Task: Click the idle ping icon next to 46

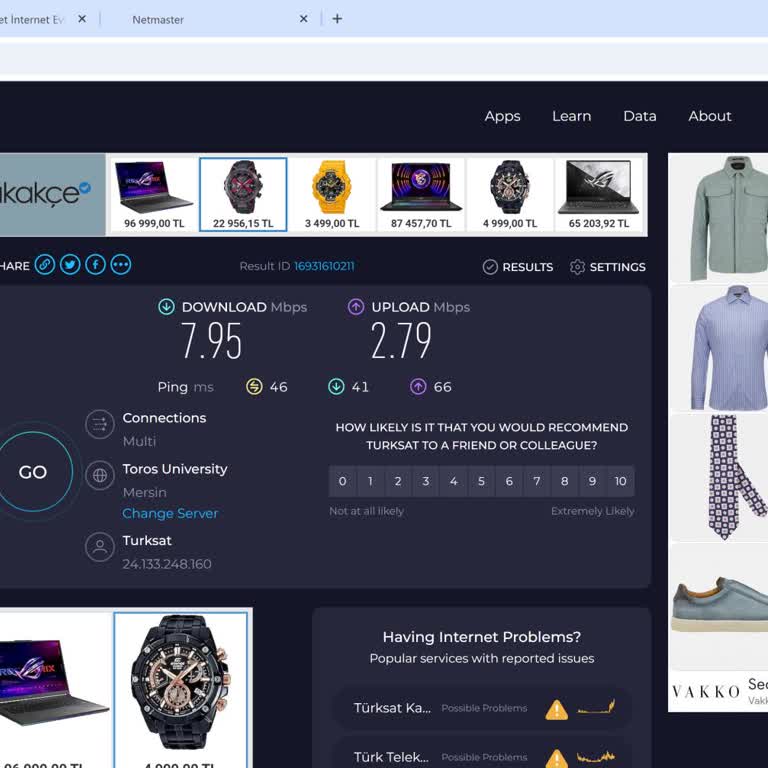Action: pyautogui.click(x=254, y=386)
